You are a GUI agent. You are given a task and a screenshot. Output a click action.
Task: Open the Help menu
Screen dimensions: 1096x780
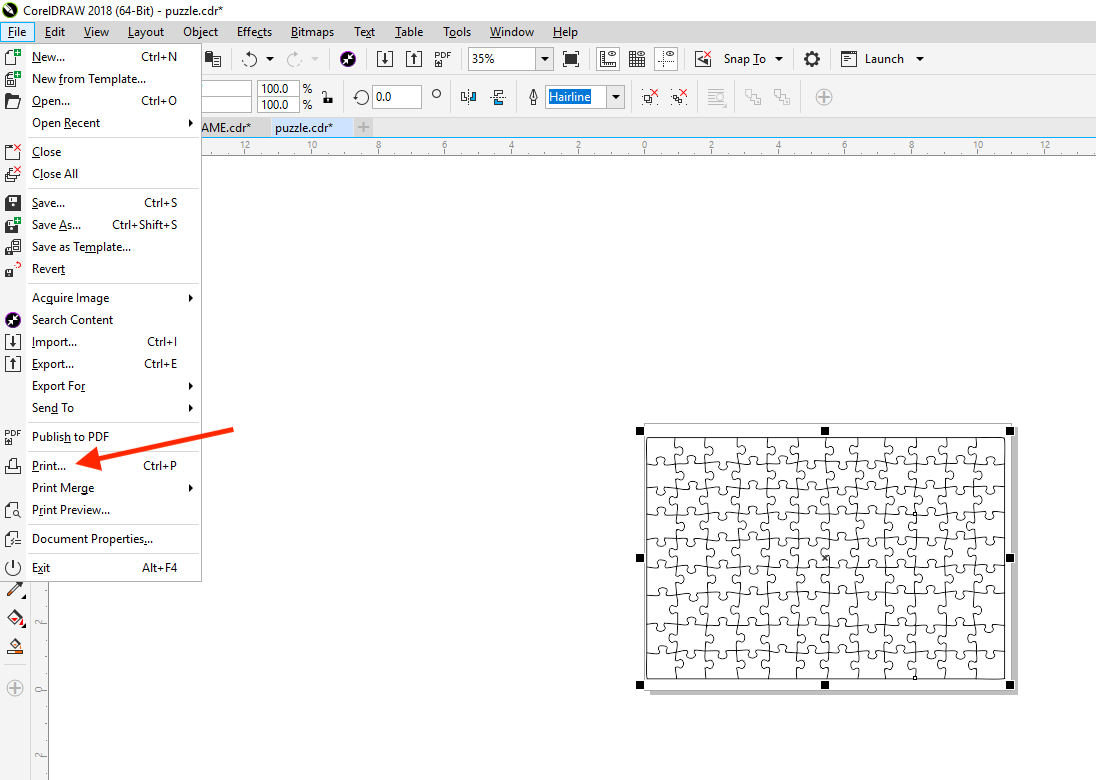(x=565, y=32)
